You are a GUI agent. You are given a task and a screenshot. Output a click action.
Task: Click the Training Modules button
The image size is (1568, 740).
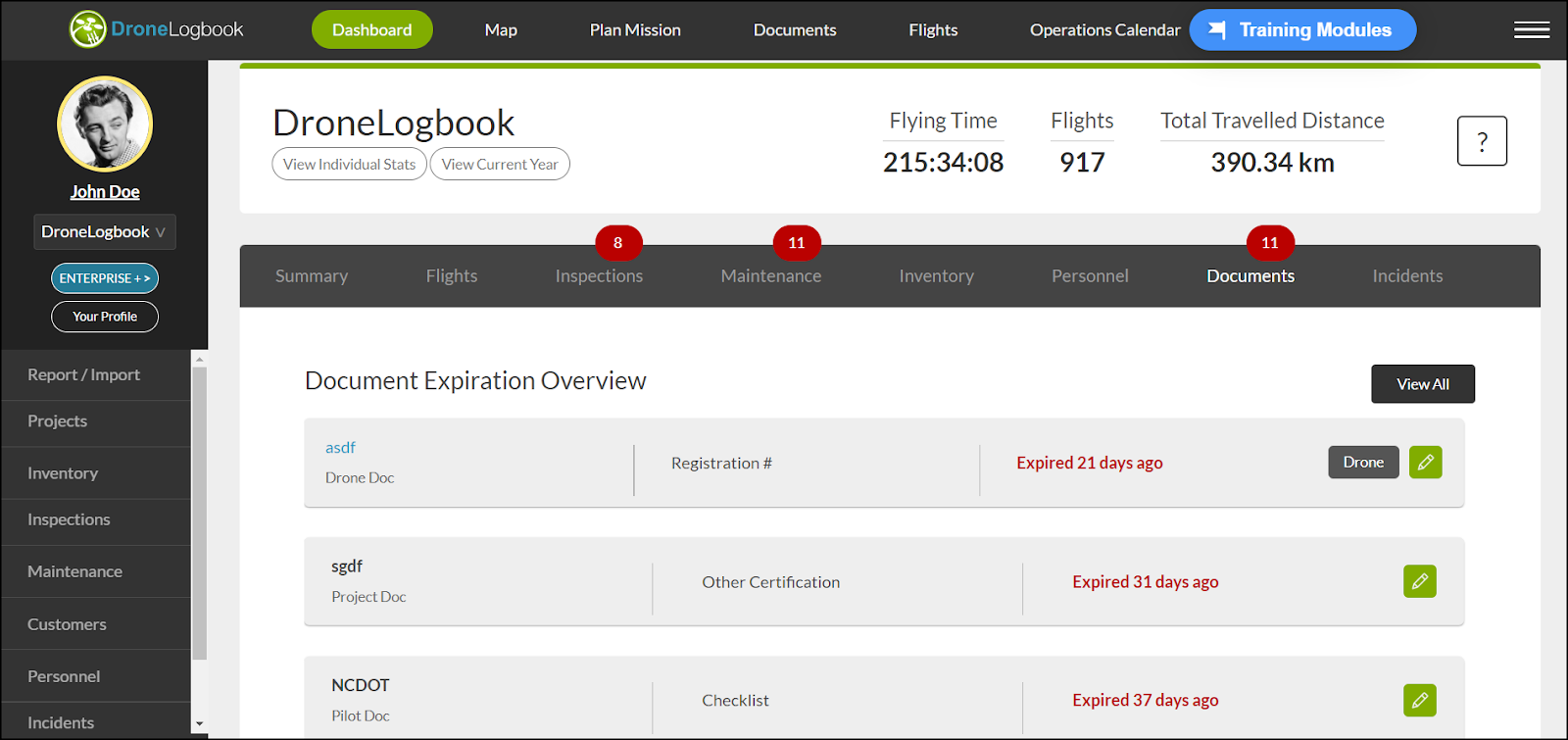(1302, 29)
